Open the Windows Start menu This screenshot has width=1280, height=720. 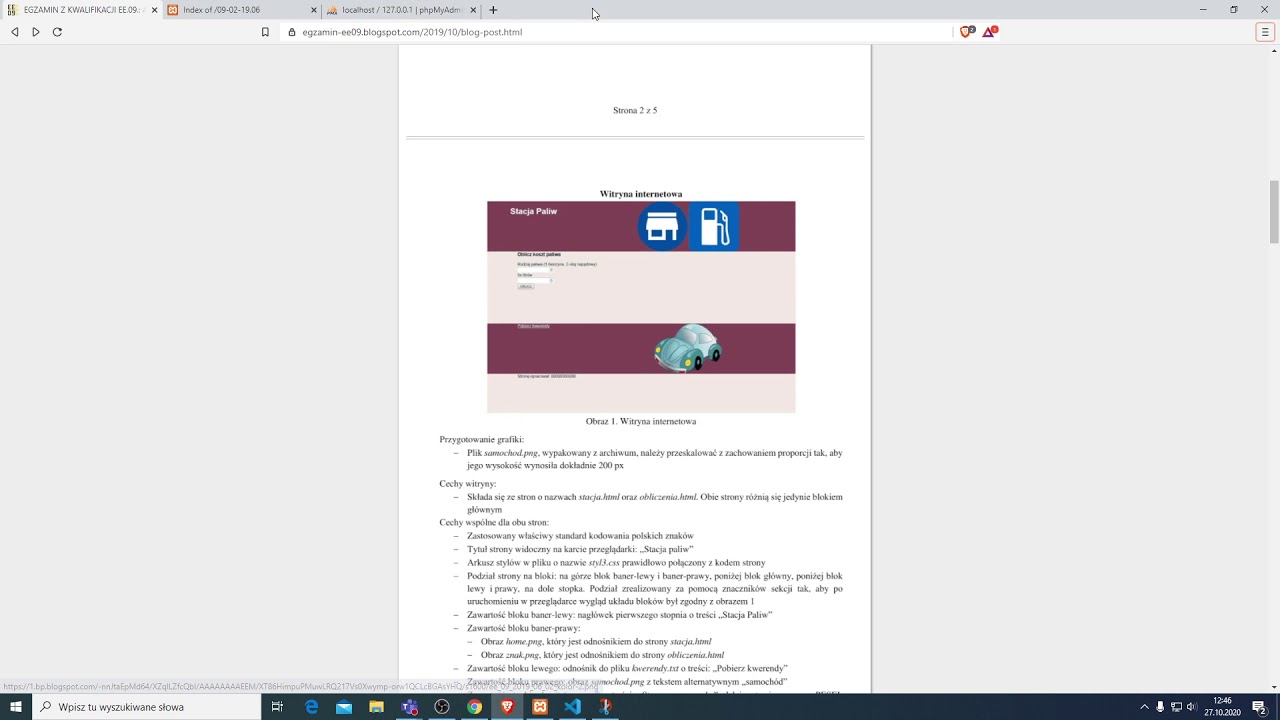tap(16, 707)
